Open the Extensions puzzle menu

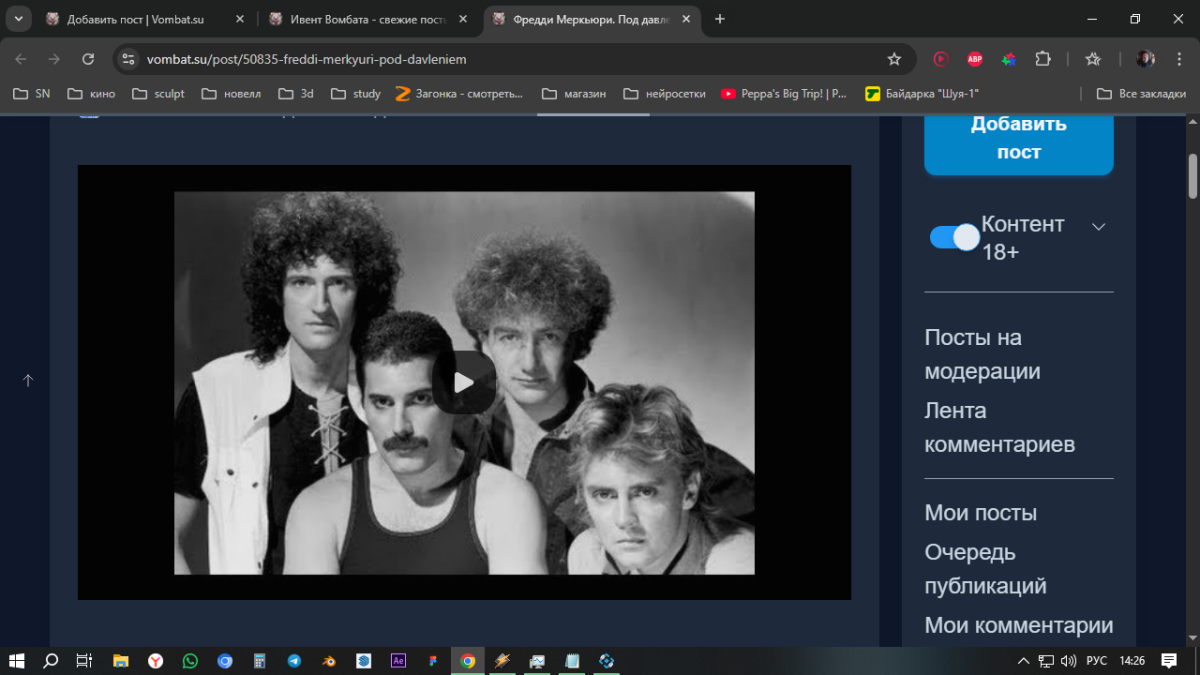pyautogui.click(x=1043, y=59)
